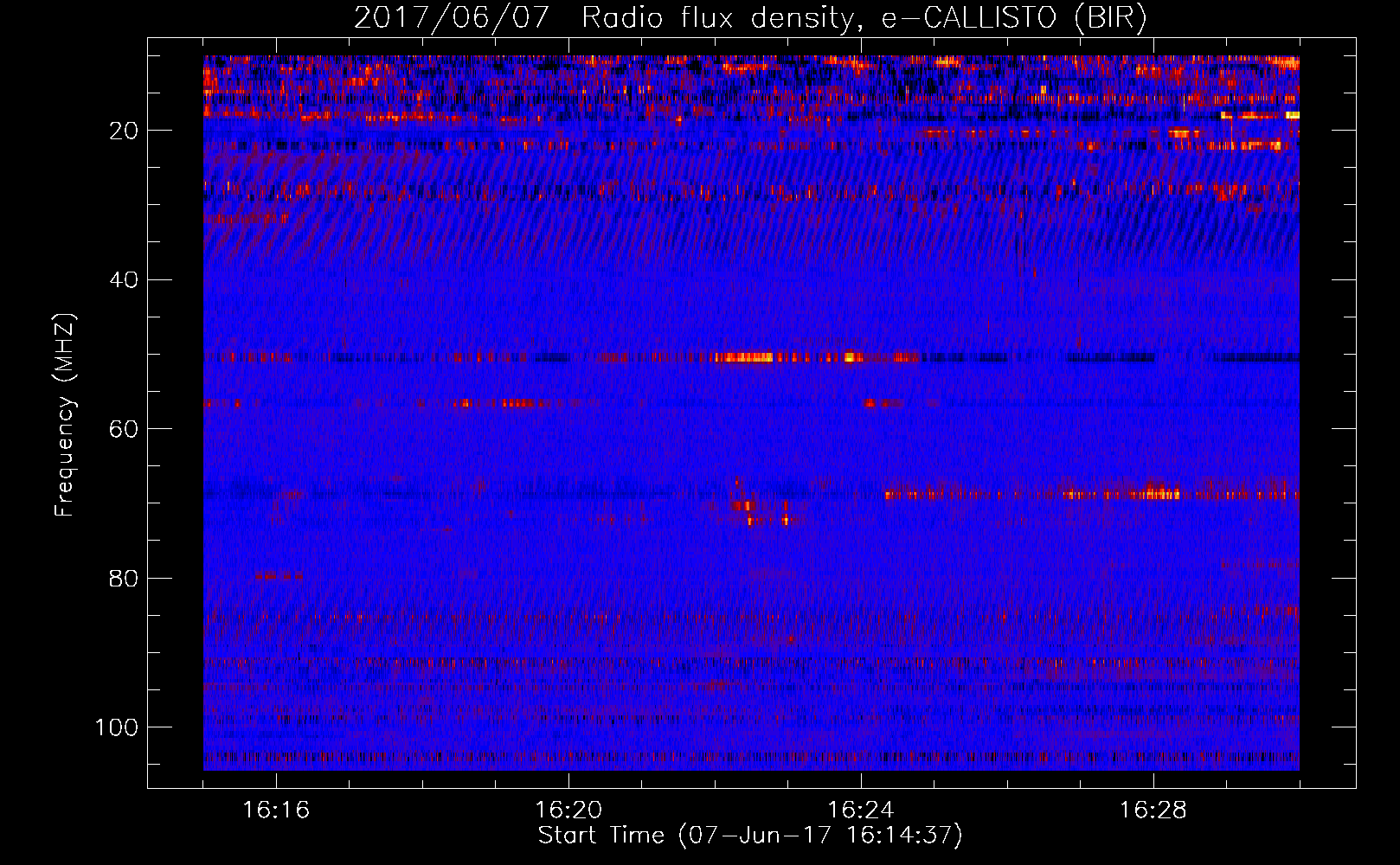
Task: Click the 16:16 time tick label
Action: (276, 811)
